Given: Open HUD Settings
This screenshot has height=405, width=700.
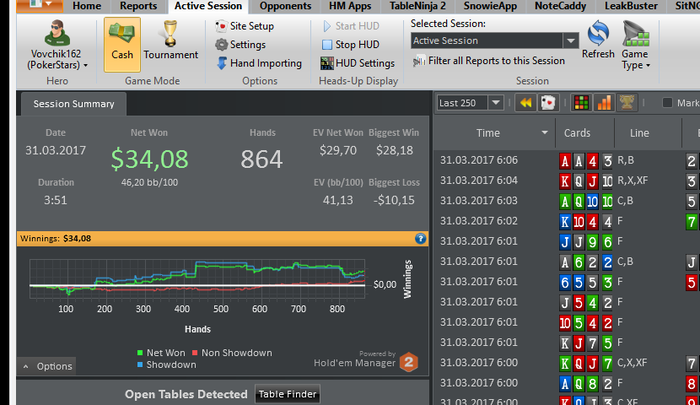Looking at the screenshot, I should coord(358,63).
